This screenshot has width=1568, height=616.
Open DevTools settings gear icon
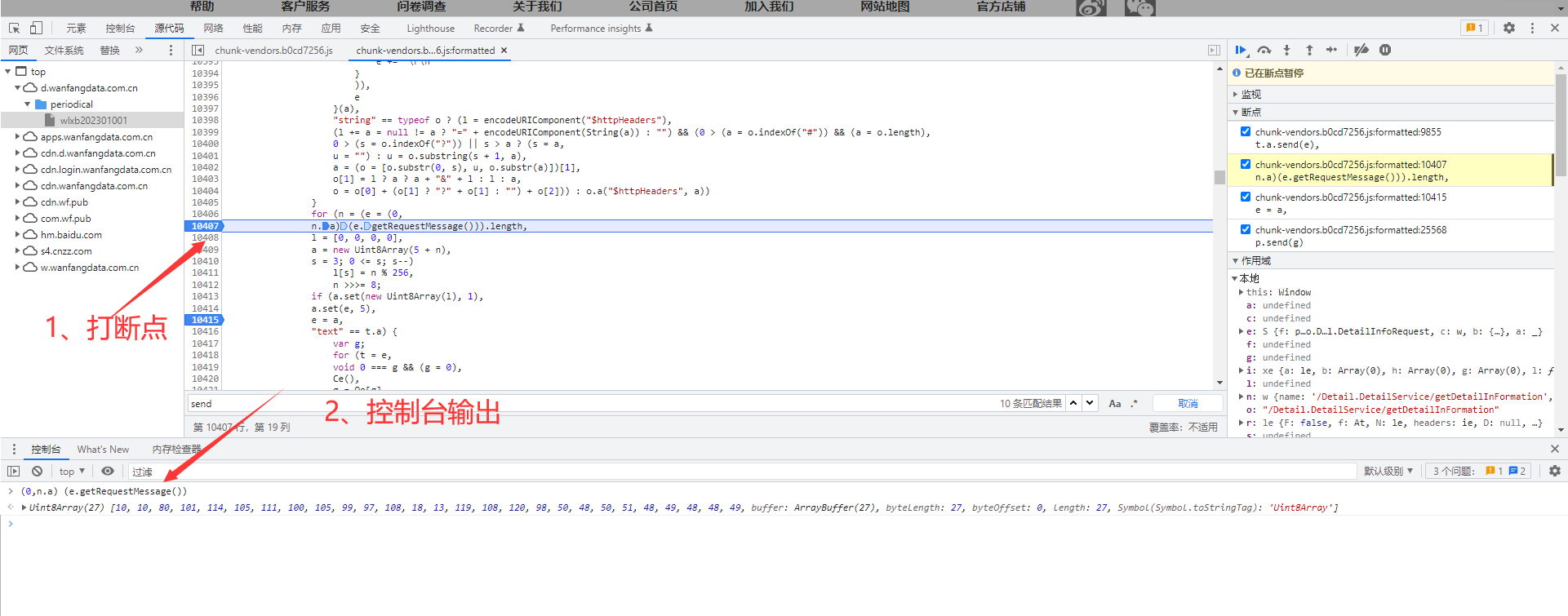[x=1509, y=28]
